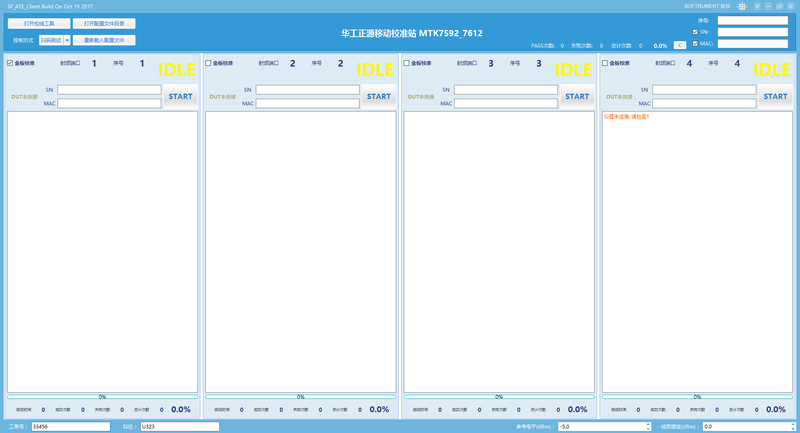Click the SN field of port 3
The height and width of the screenshot is (433, 800).
point(506,90)
